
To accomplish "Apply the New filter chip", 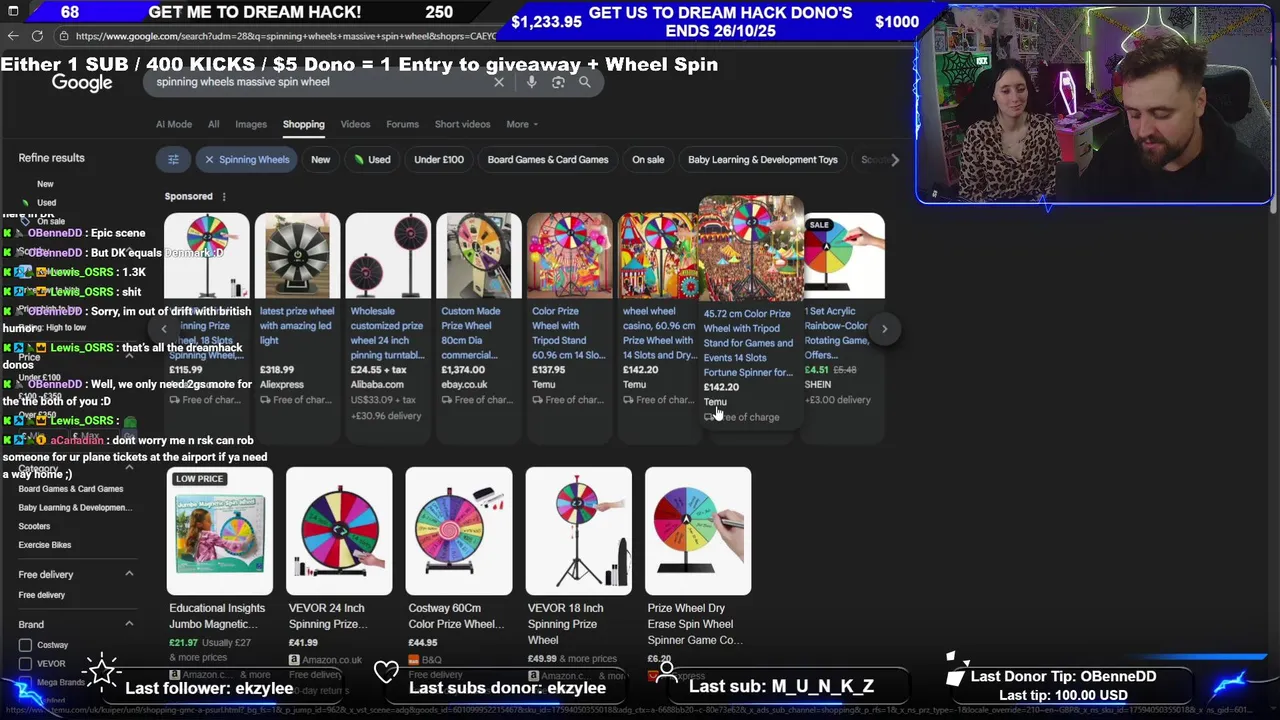I will click(x=320, y=159).
